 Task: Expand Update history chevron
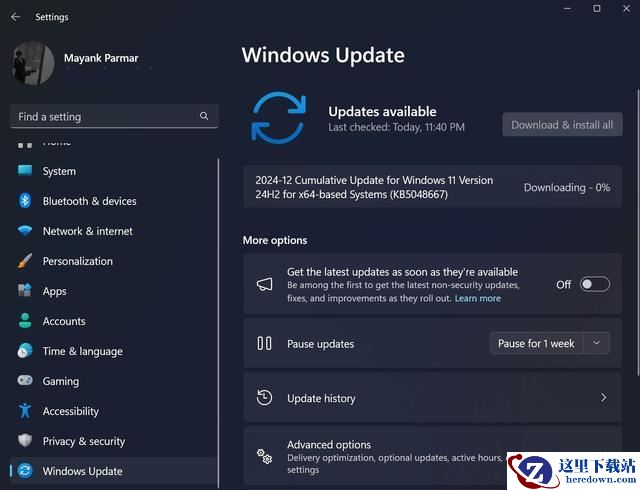pos(604,397)
